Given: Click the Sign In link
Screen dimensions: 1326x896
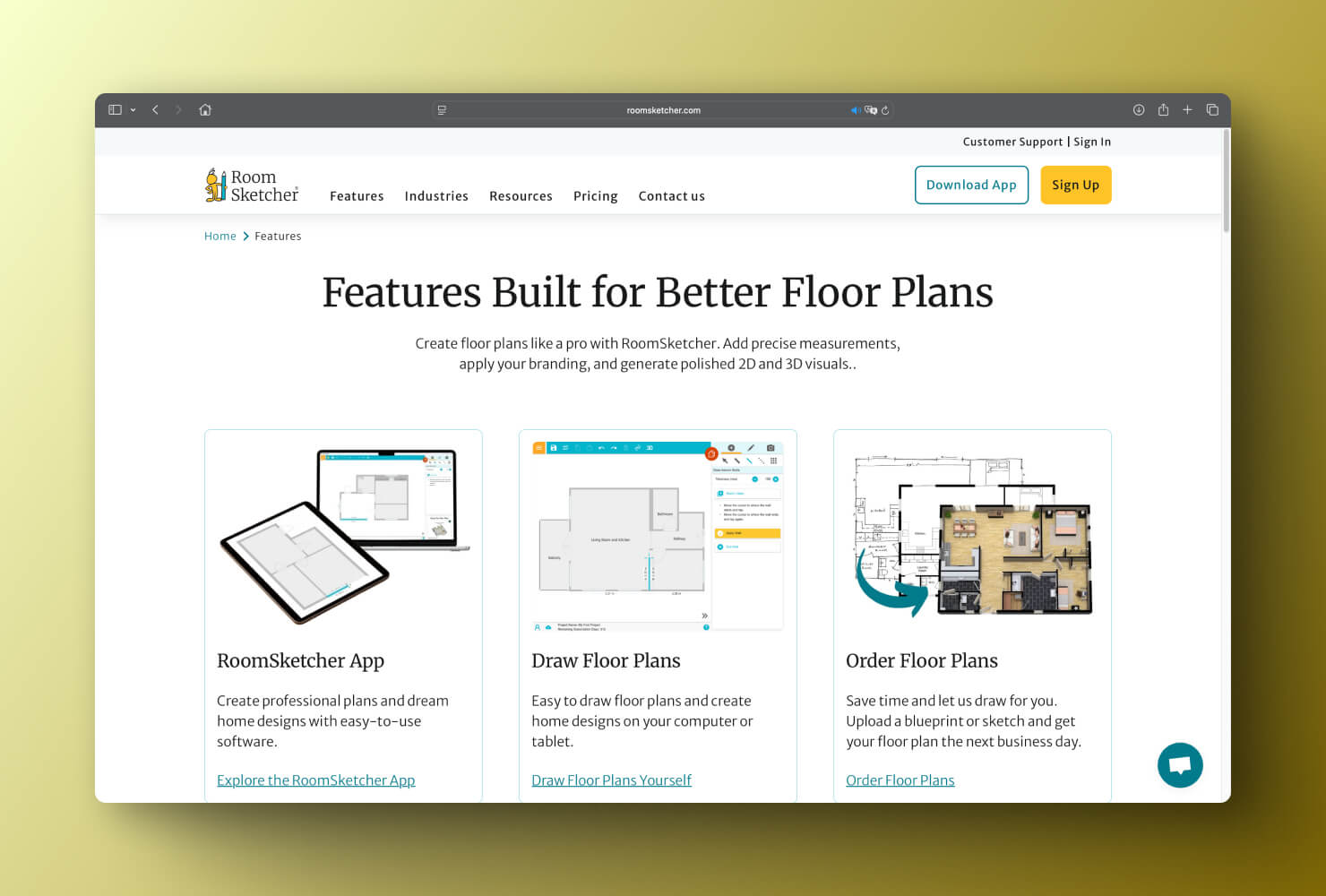Looking at the screenshot, I should click(x=1092, y=142).
